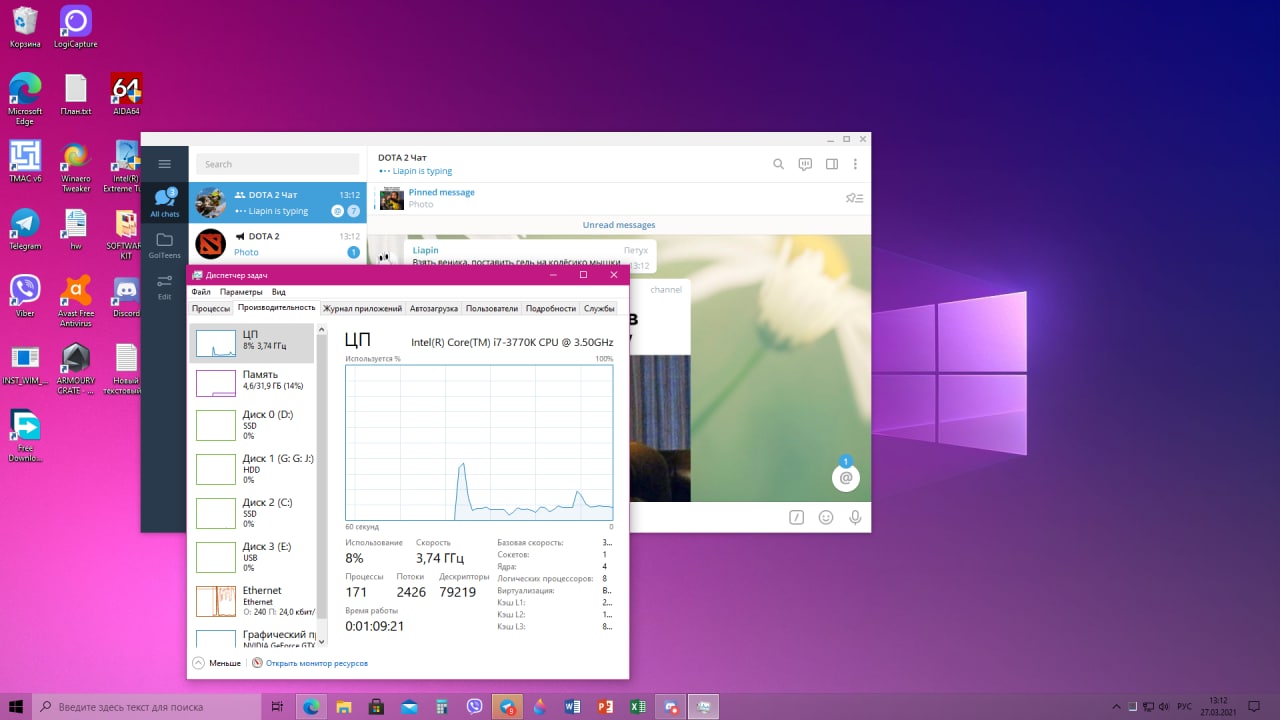Select the Ethernet performance item
The height and width of the screenshot is (720, 1280).
click(x=252, y=601)
